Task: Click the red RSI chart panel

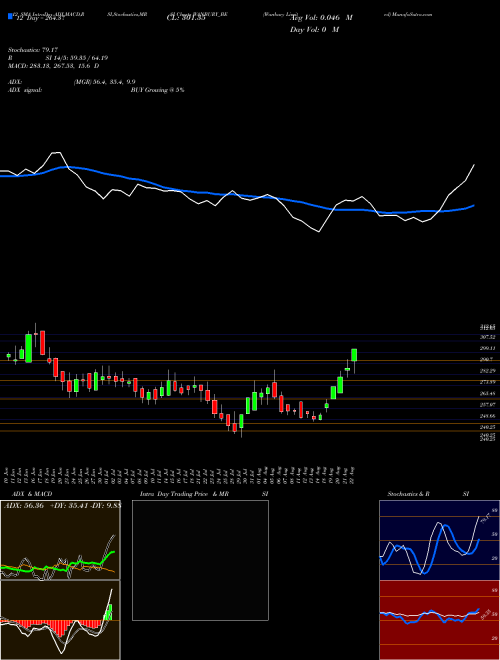Action: pyautogui.click(x=439, y=620)
